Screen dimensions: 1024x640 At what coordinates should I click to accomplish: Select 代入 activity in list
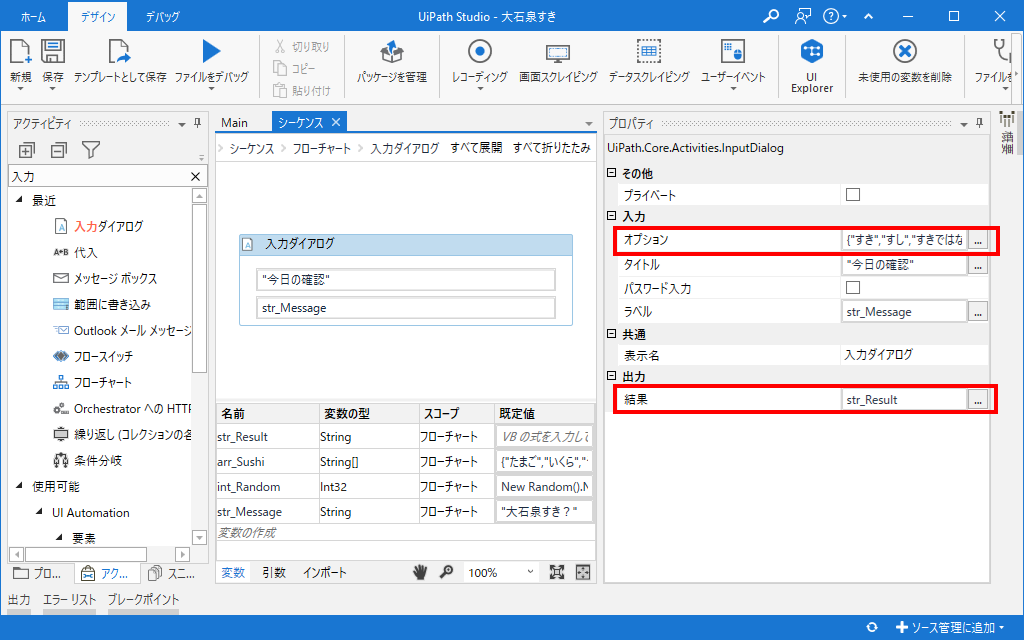pos(74,252)
